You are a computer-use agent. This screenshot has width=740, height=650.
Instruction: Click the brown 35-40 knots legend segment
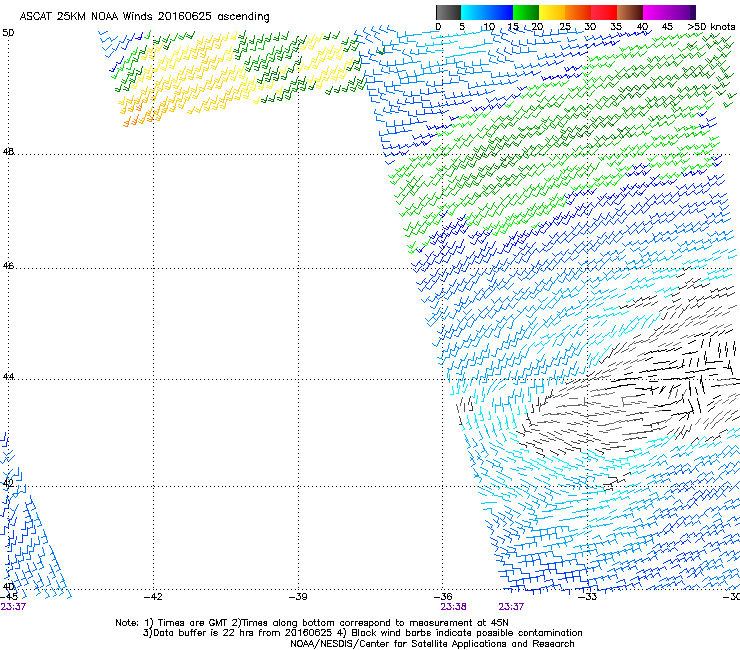point(630,12)
